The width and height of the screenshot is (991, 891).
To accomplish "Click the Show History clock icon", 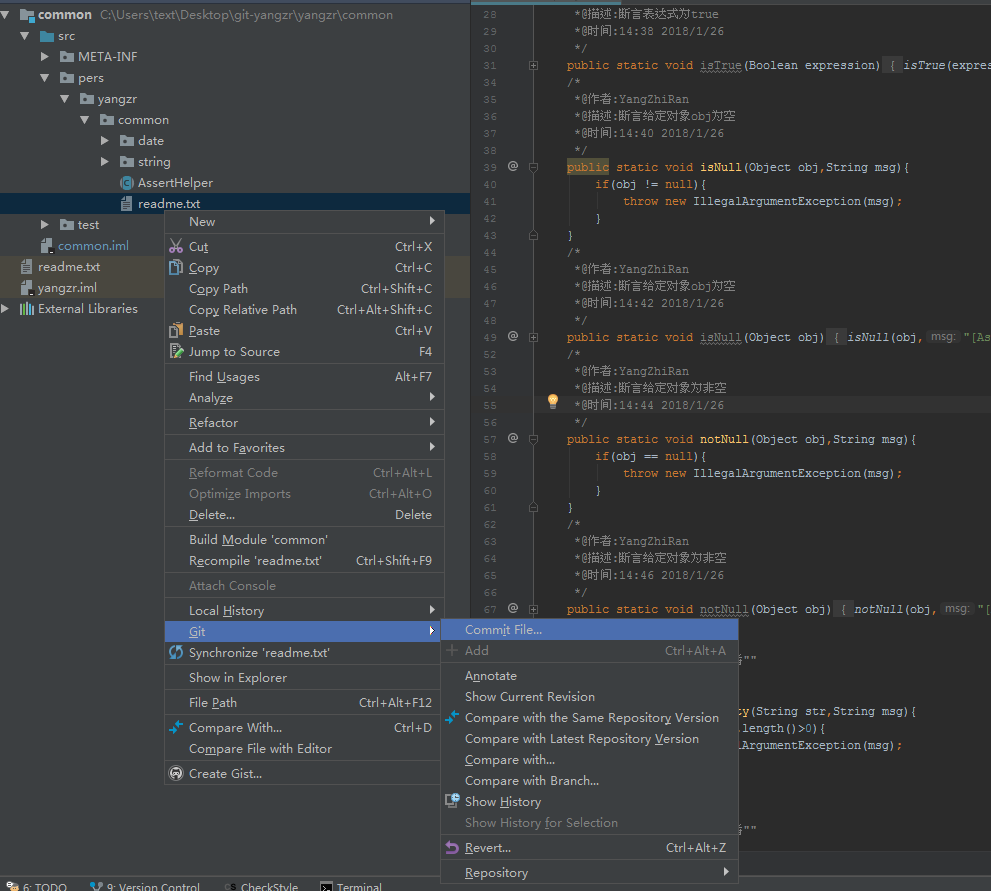I will coord(452,801).
